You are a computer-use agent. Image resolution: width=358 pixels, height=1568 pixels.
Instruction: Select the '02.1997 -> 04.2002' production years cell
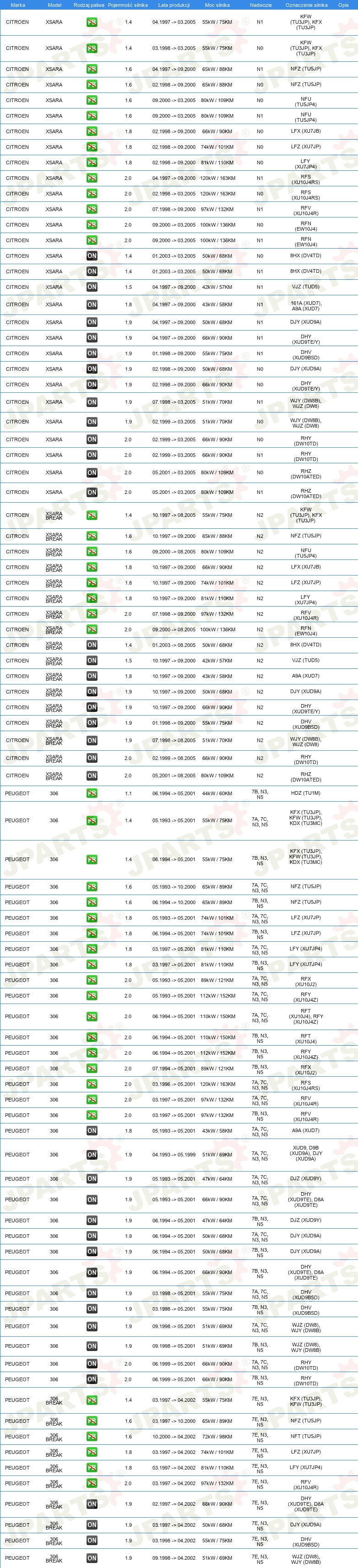pos(174,1504)
